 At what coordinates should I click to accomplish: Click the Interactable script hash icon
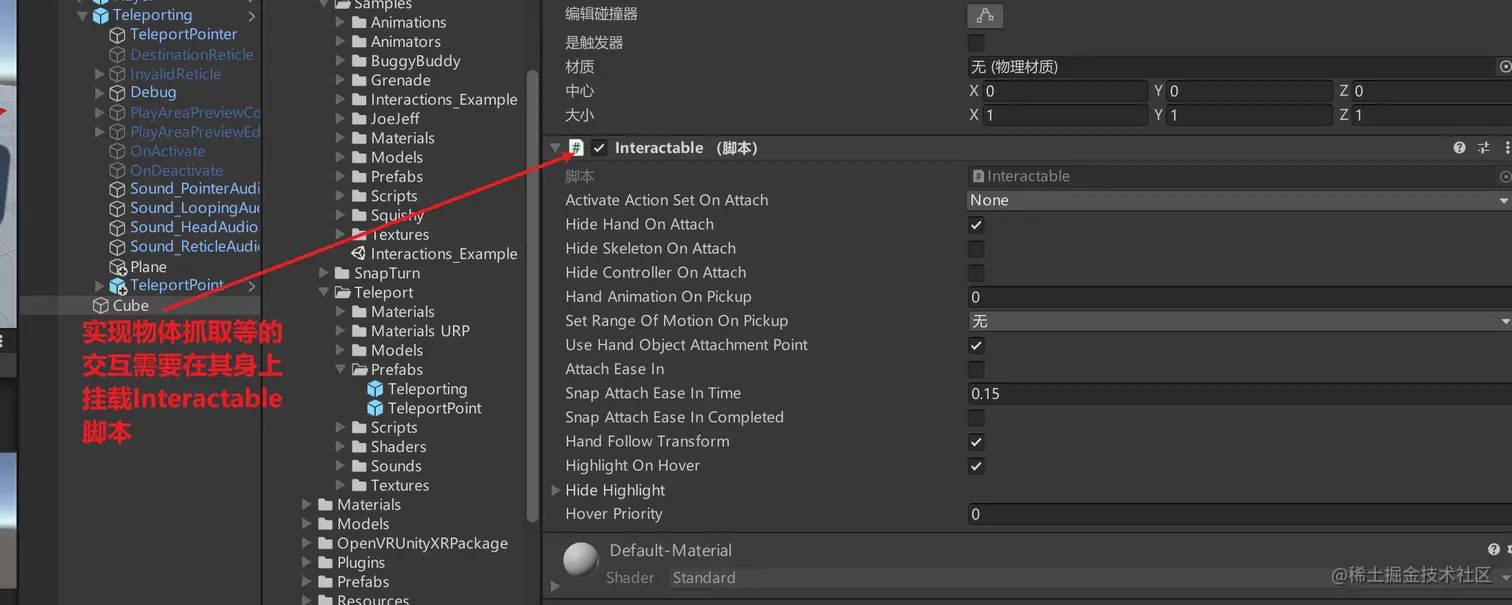(x=576, y=148)
